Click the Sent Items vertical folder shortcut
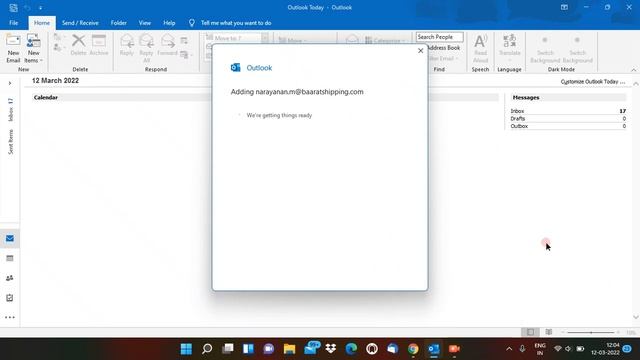Screen dimensions: 640x360 coord(11,142)
